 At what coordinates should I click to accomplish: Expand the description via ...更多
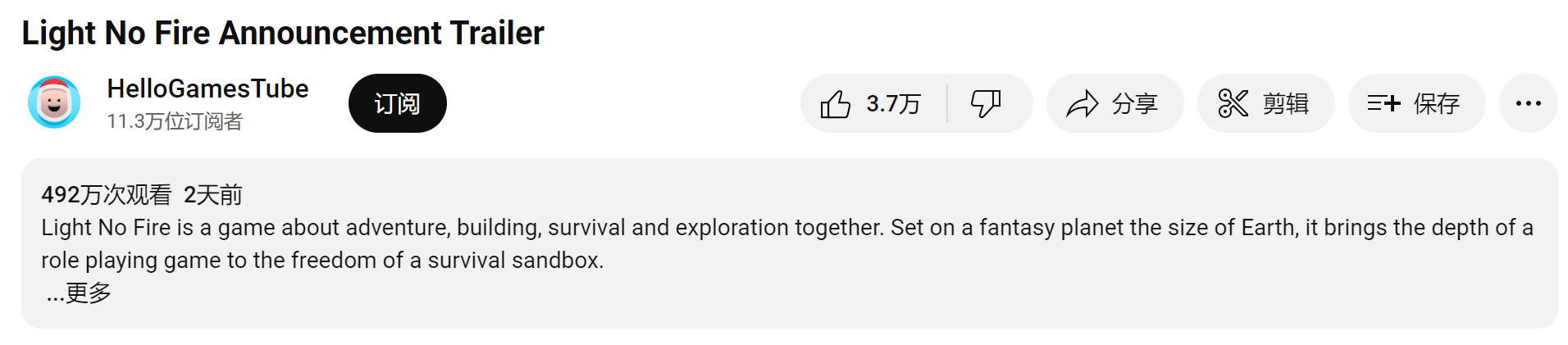79,293
